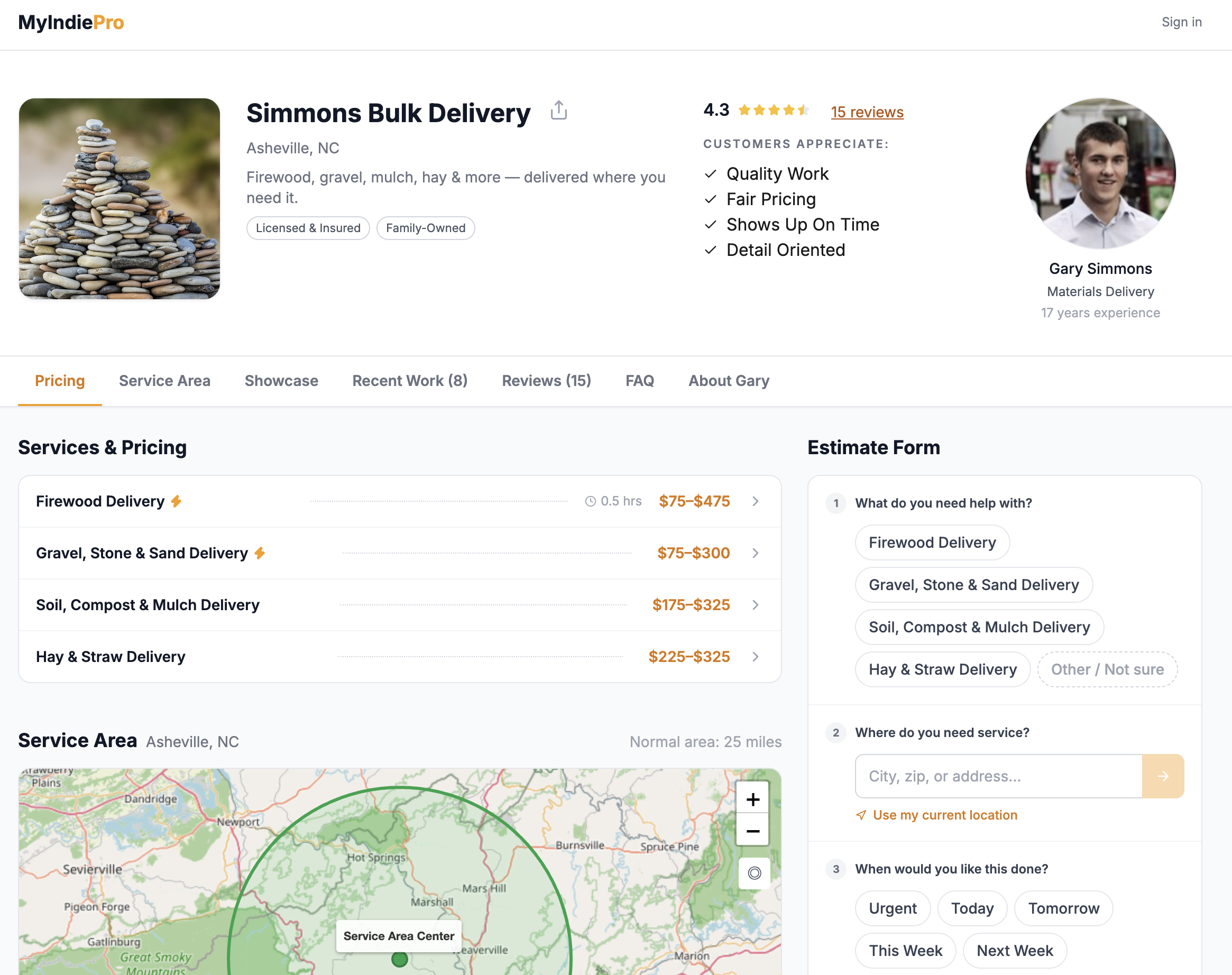
Task: Select Hay & Straw Delivery chip in Estimate Form
Action: click(x=943, y=669)
